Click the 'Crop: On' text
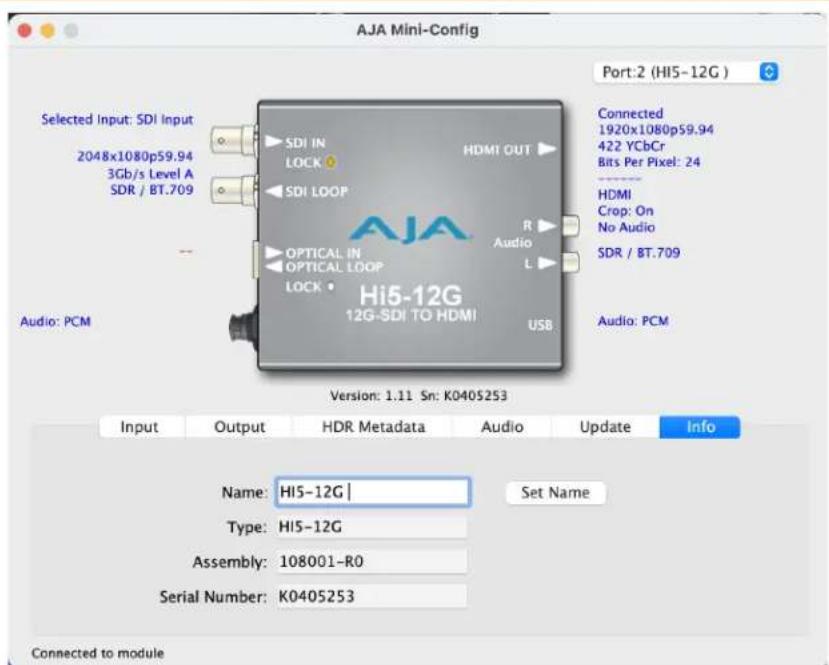The width and height of the screenshot is (829, 665). (x=625, y=211)
